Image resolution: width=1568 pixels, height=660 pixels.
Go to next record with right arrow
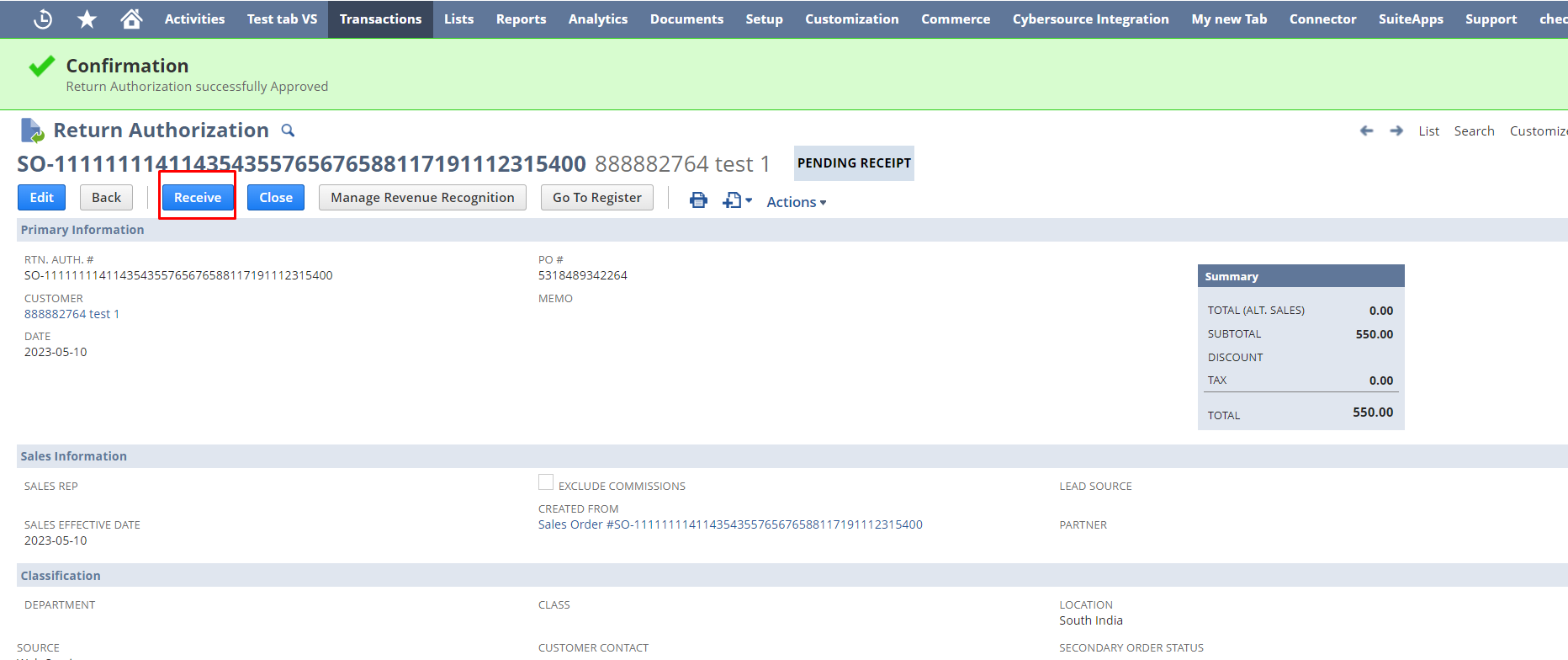tap(1396, 130)
